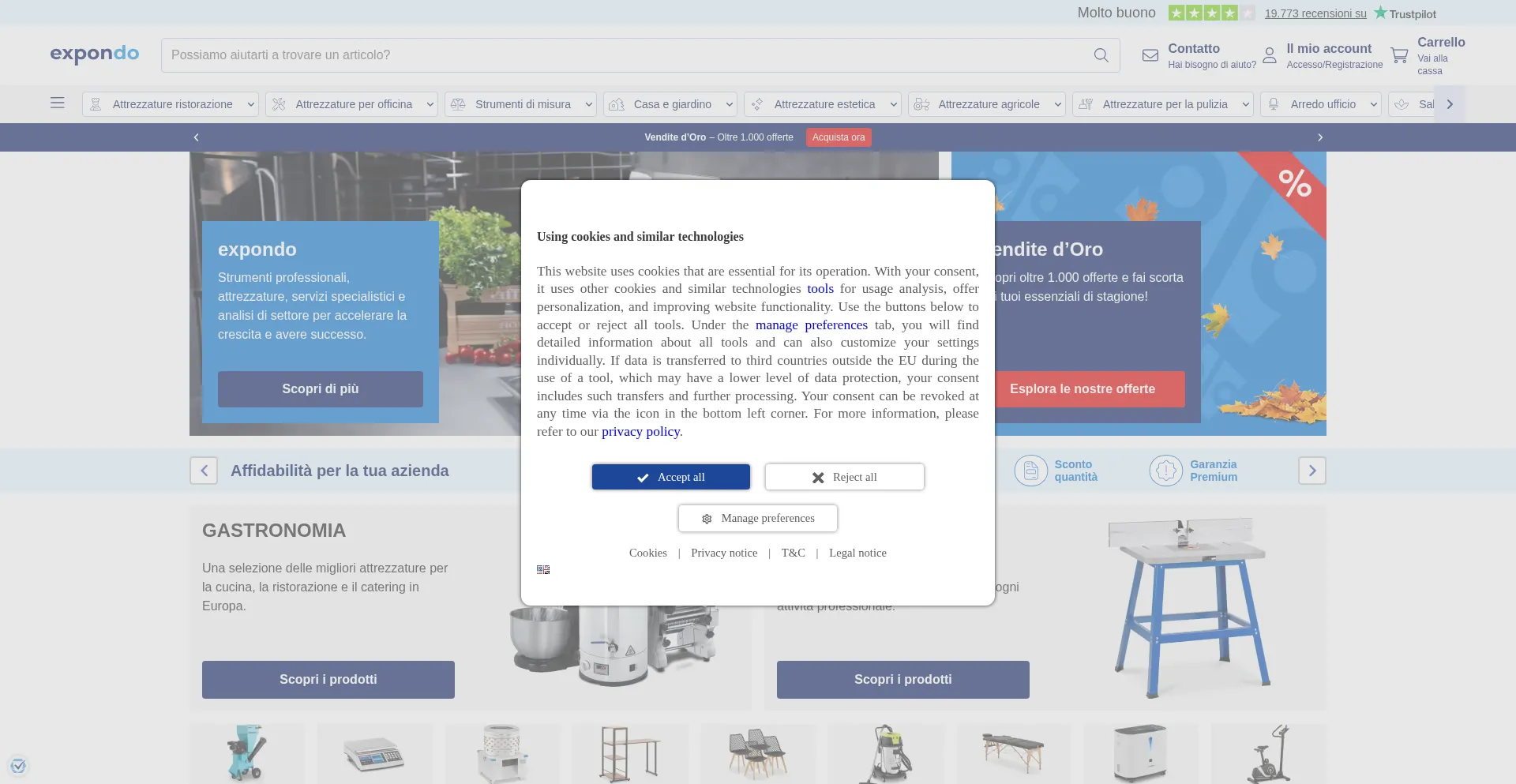
Task: Click the expondo logo in the header
Action: point(95,54)
